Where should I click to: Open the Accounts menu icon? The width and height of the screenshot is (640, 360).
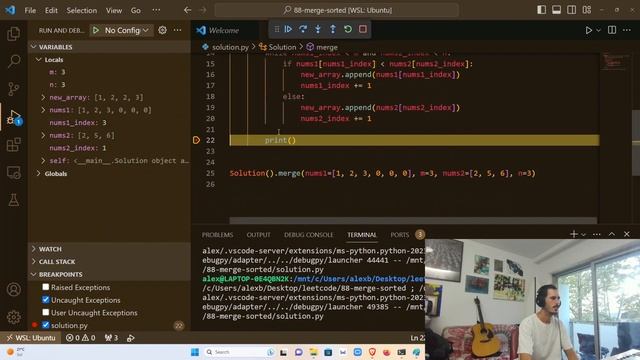coord(13,289)
